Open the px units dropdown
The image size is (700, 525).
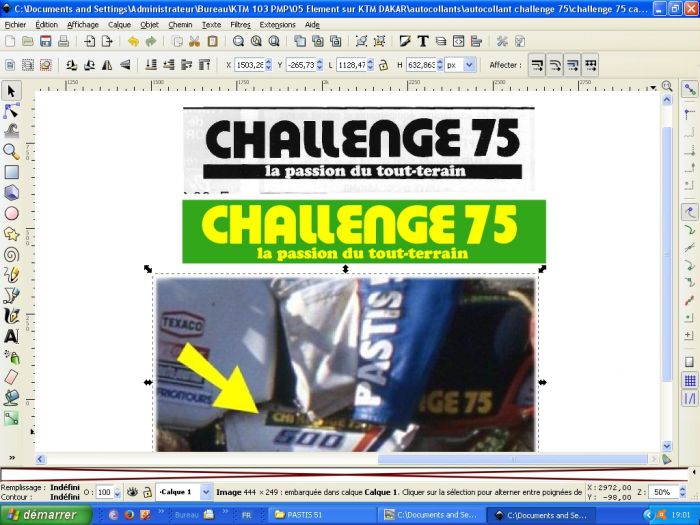(461, 65)
